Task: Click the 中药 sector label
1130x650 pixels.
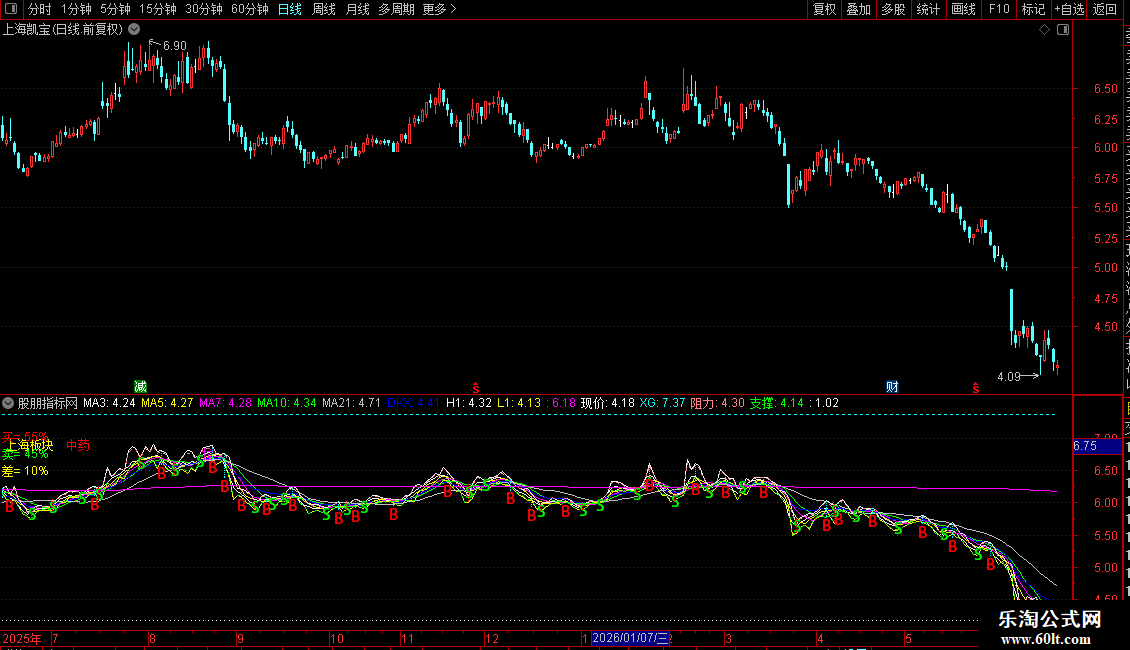Action: point(78,445)
